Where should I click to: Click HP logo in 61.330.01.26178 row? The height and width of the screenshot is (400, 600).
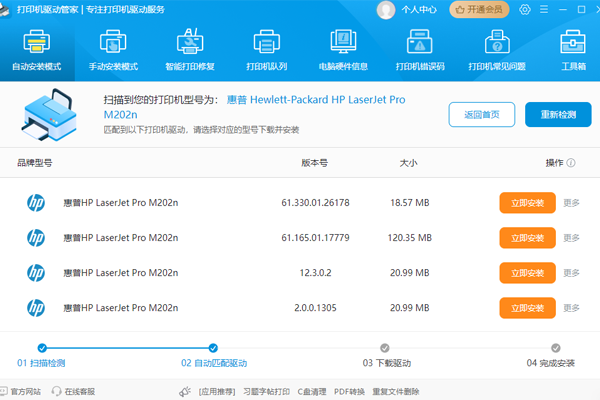pos(36,203)
